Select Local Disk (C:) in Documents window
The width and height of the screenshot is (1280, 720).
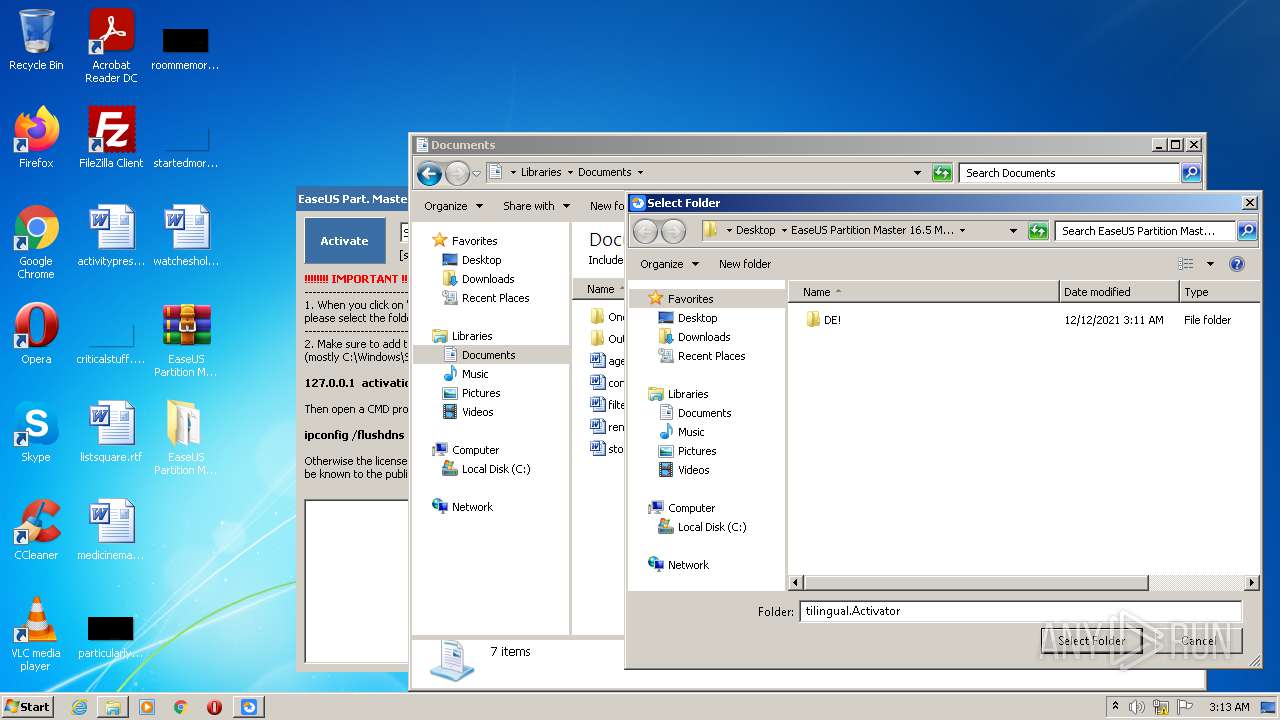click(496, 469)
